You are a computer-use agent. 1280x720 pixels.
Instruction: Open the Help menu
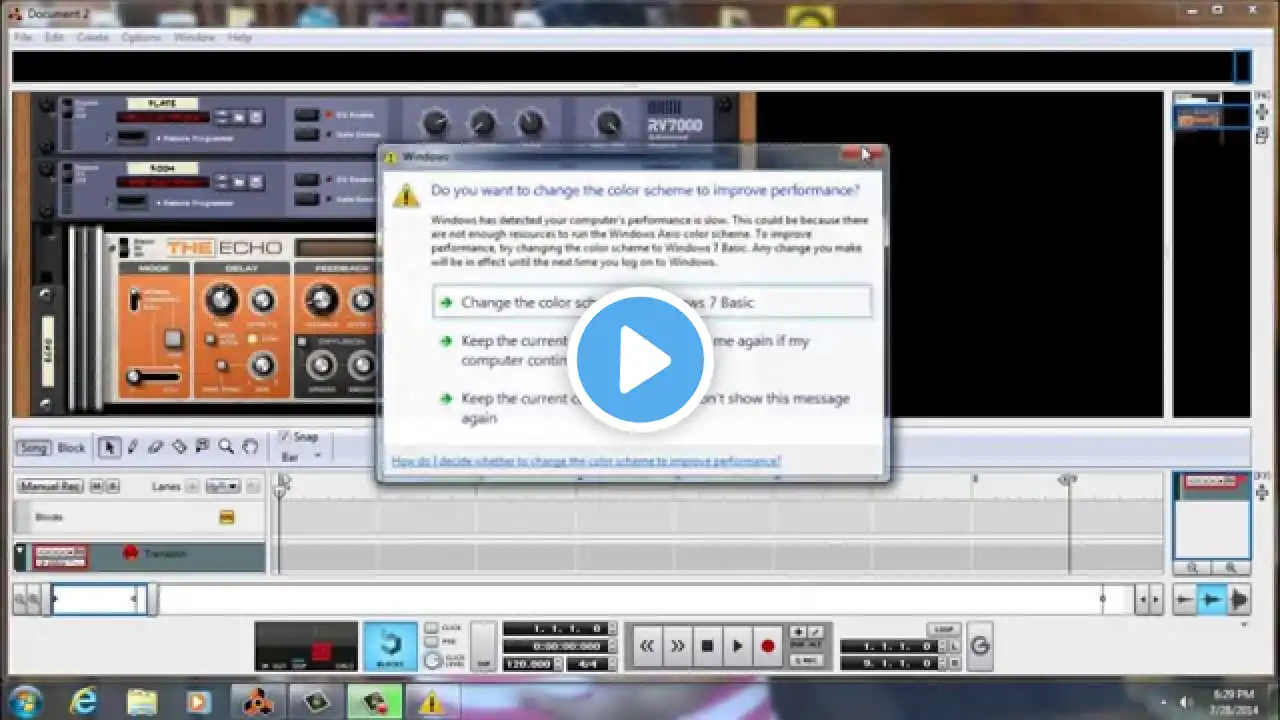point(239,37)
